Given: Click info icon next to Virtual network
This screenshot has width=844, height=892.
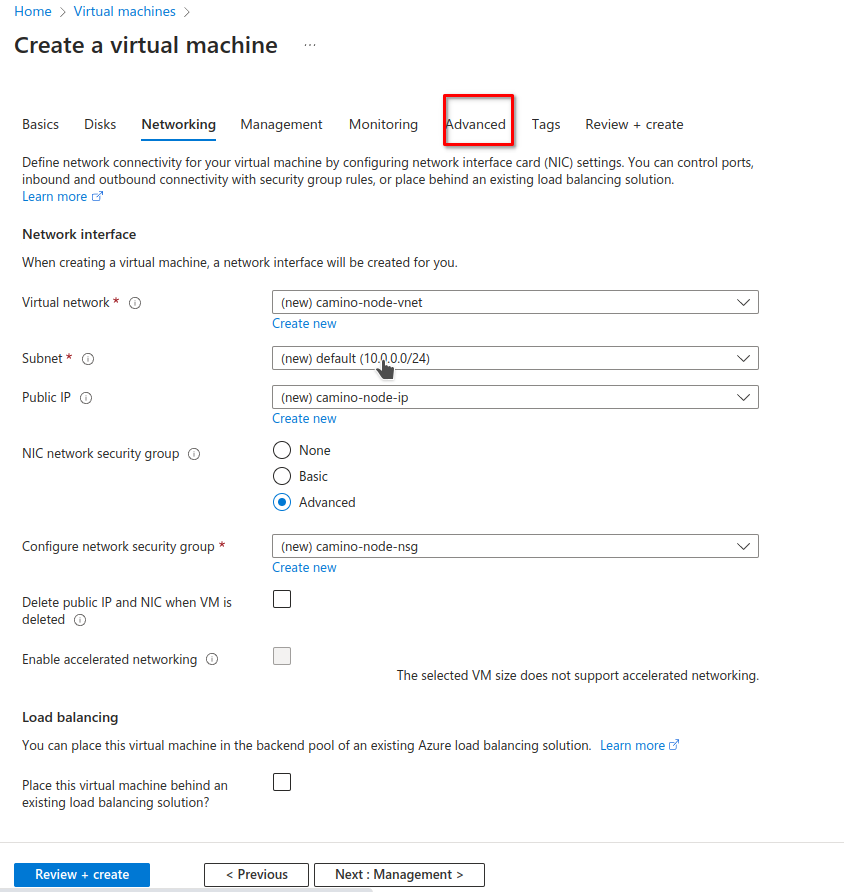Looking at the screenshot, I should [135, 303].
